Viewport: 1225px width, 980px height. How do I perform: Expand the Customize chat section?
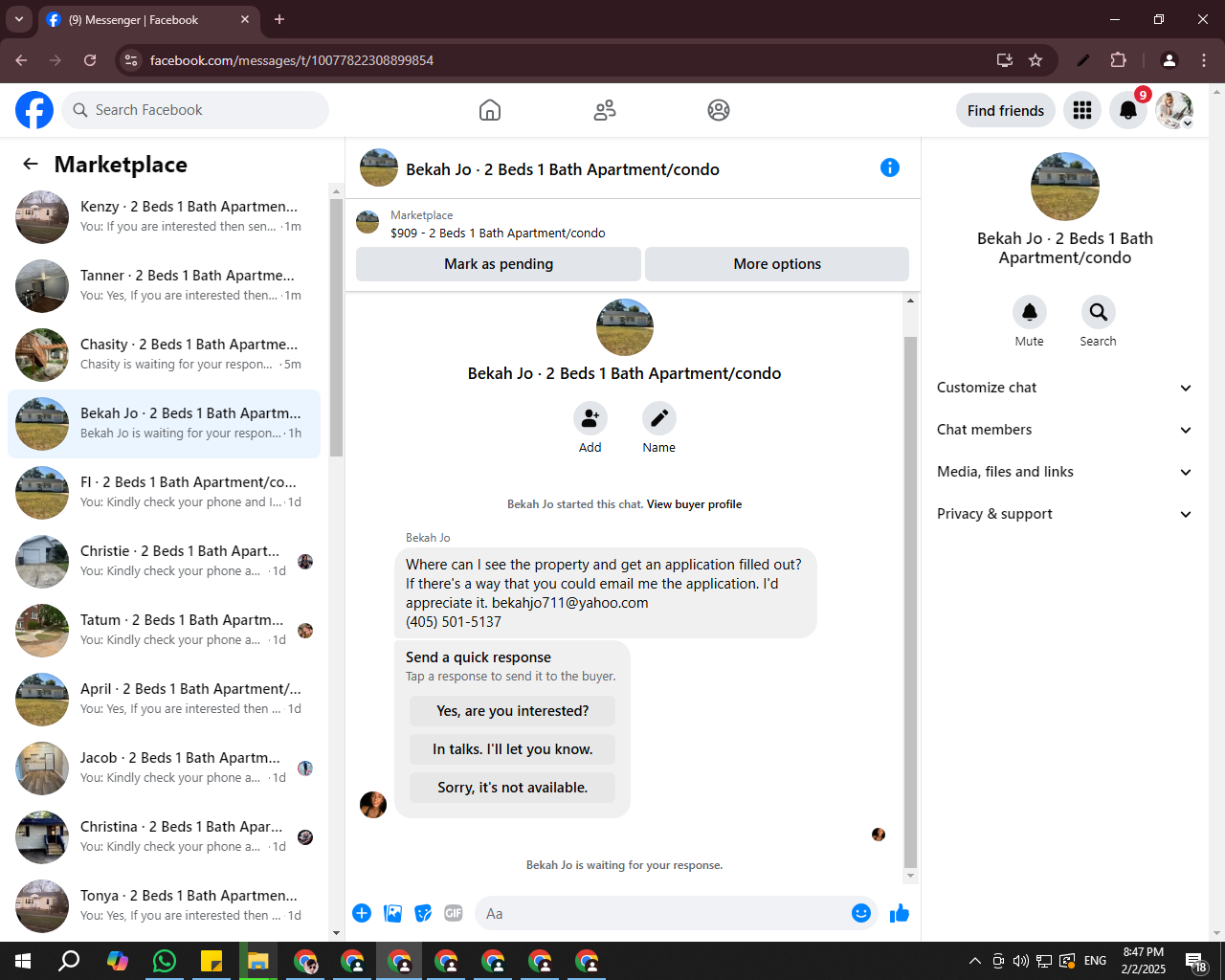tap(1064, 388)
